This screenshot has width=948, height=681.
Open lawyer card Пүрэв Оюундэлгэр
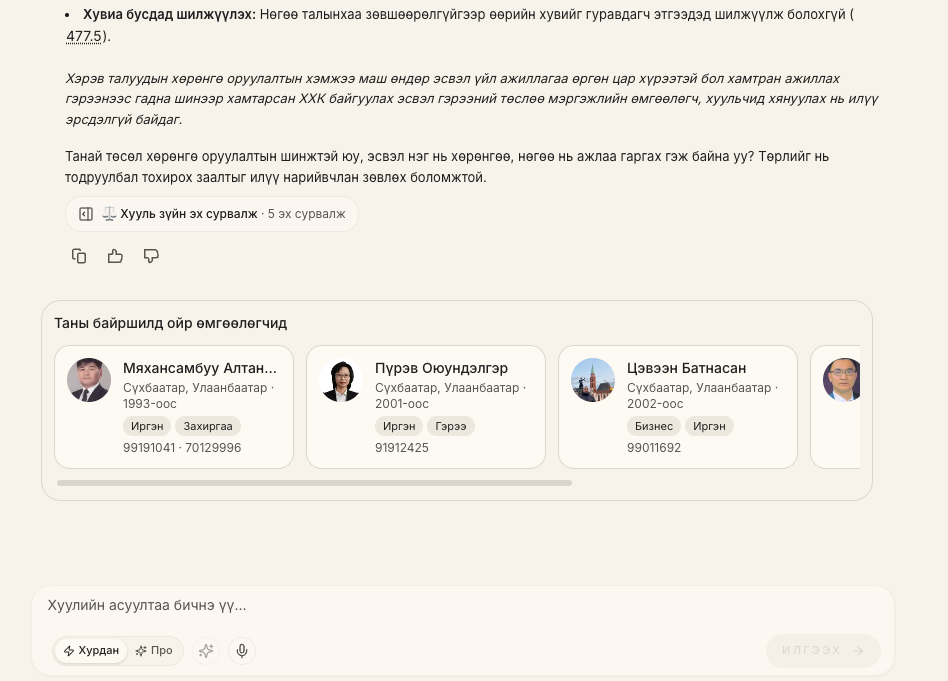point(426,407)
